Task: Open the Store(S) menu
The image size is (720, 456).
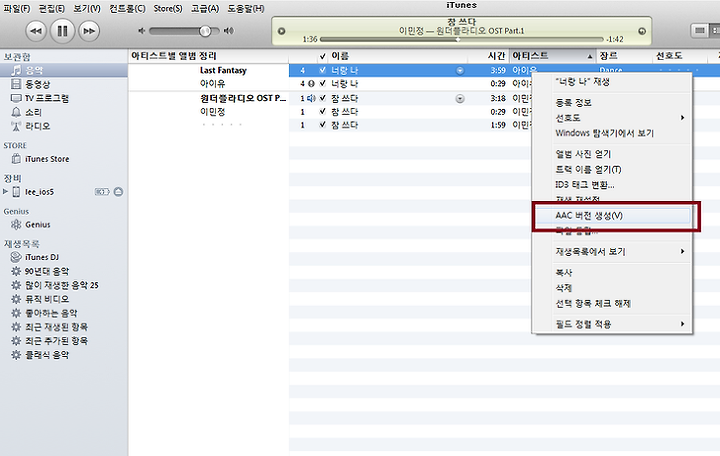Action: 168,9
